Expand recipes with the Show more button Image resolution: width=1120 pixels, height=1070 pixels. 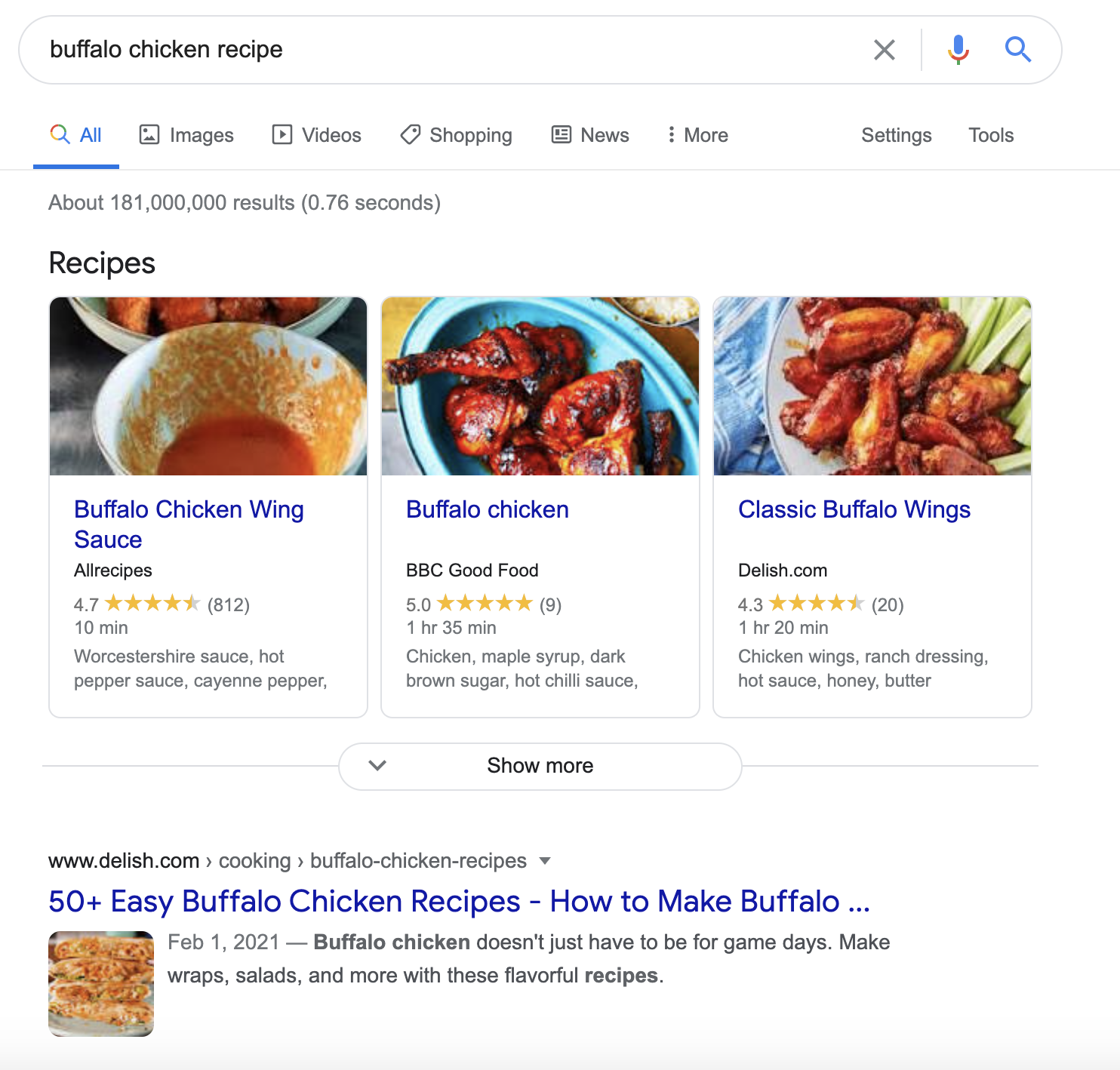pyautogui.click(x=540, y=766)
